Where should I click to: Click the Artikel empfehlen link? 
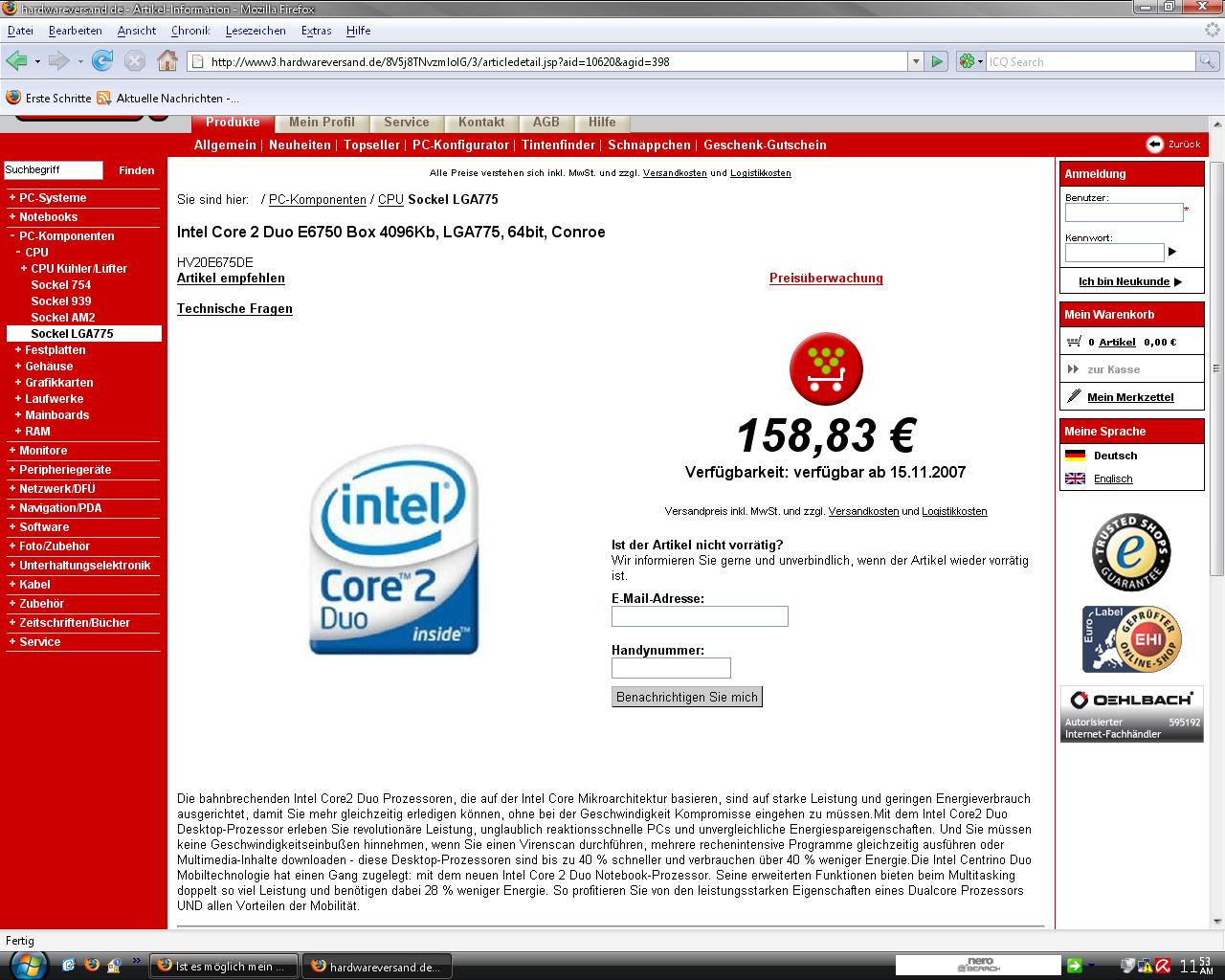coord(231,278)
